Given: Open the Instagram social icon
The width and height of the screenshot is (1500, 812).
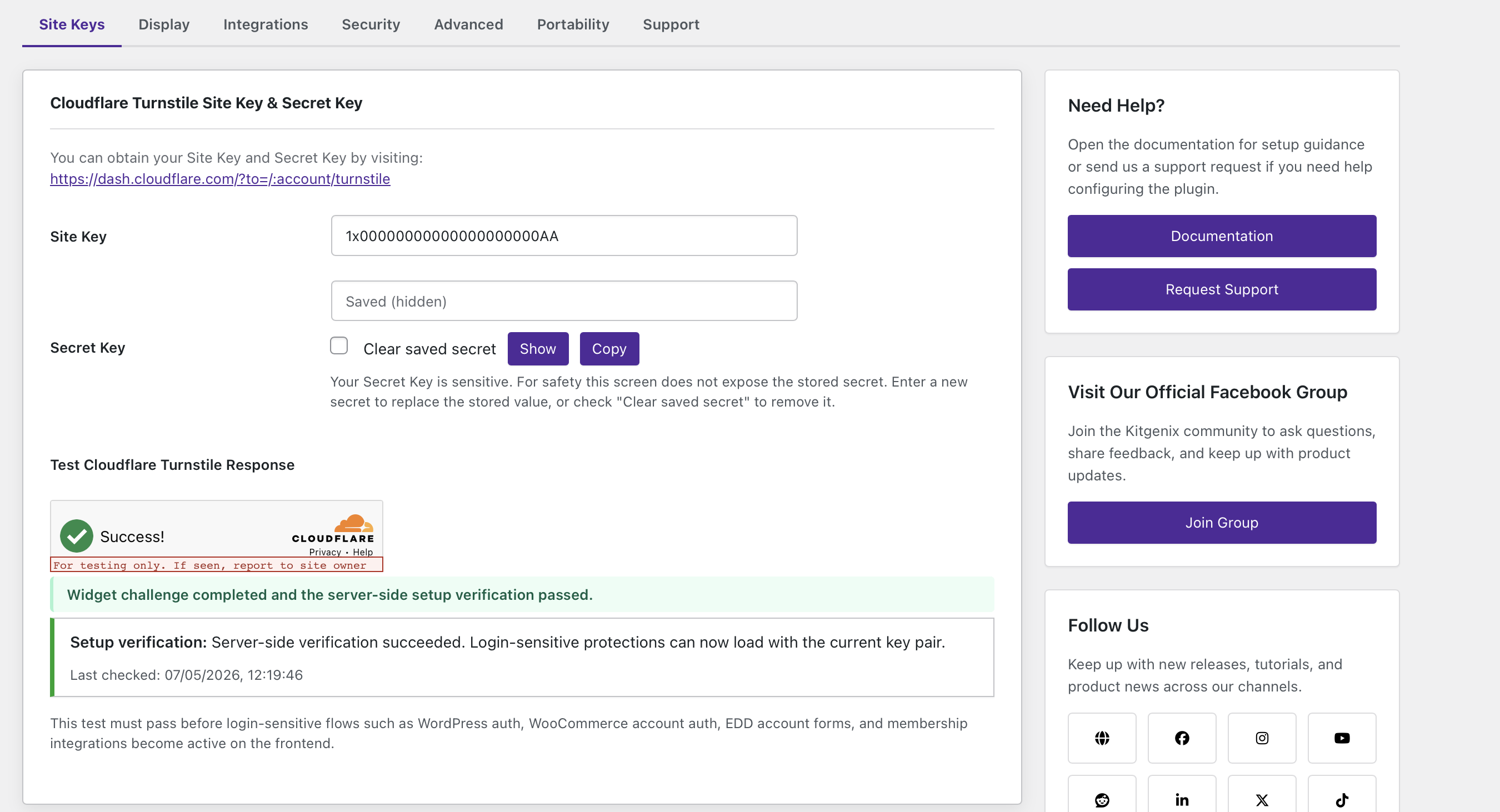Looking at the screenshot, I should pyautogui.click(x=1262, y=738).
